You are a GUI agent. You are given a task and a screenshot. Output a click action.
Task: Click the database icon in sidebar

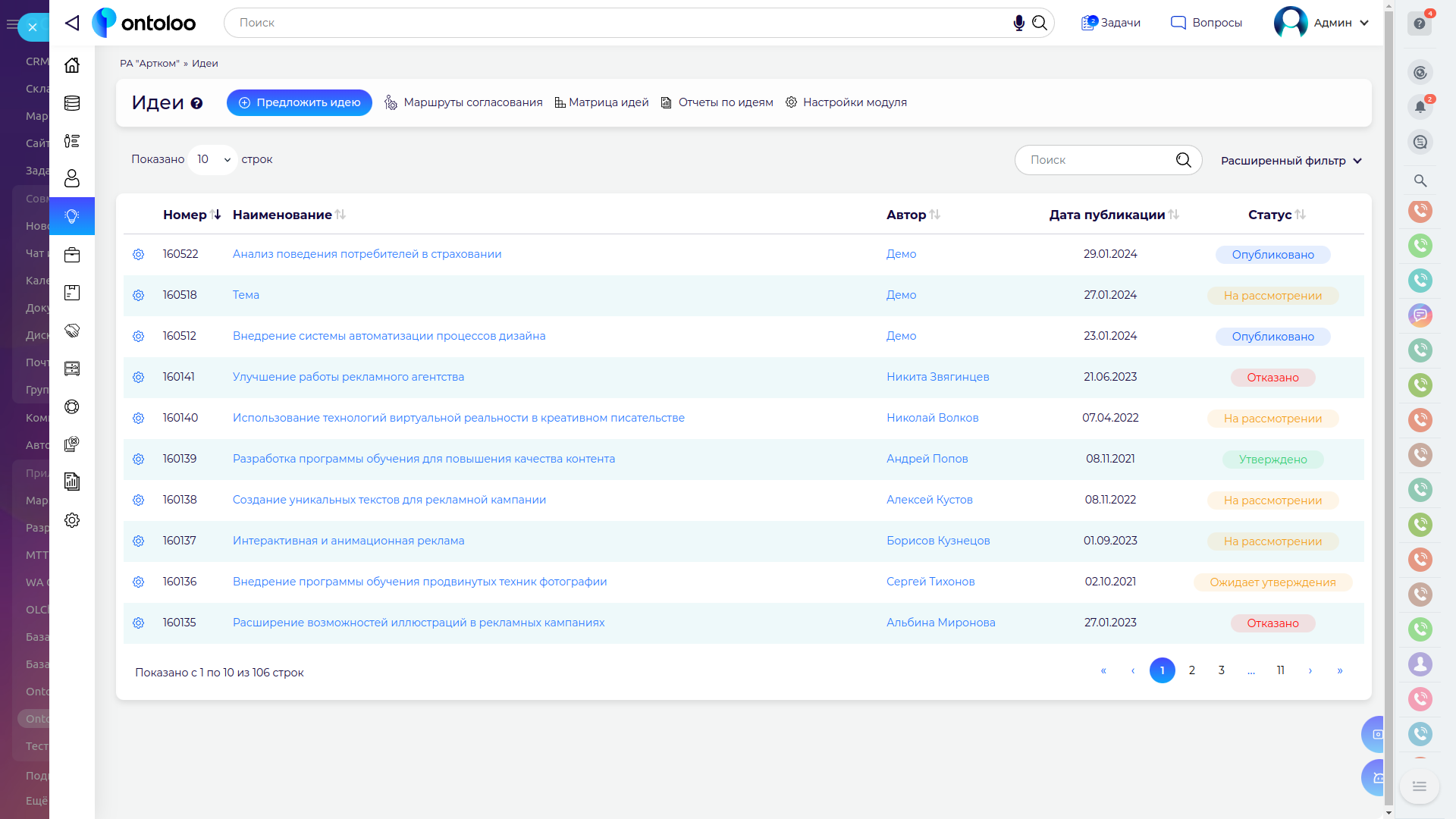coord(72,103)
